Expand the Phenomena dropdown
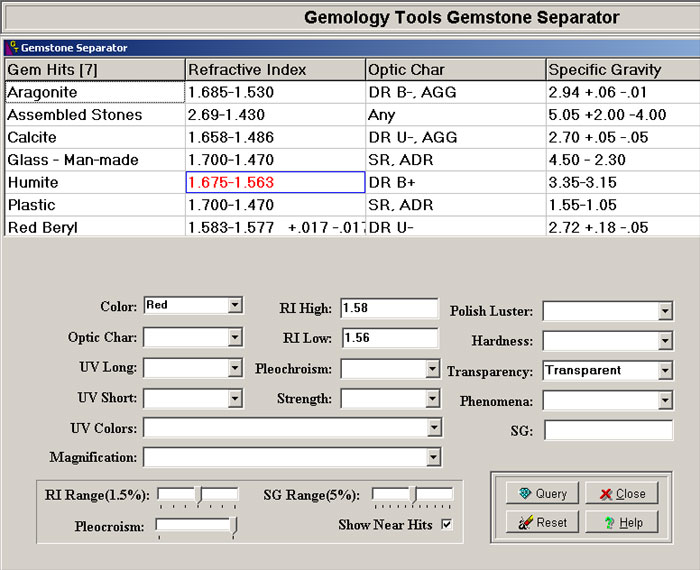Viewport: 700px width, 570px height. pos(665,400)
